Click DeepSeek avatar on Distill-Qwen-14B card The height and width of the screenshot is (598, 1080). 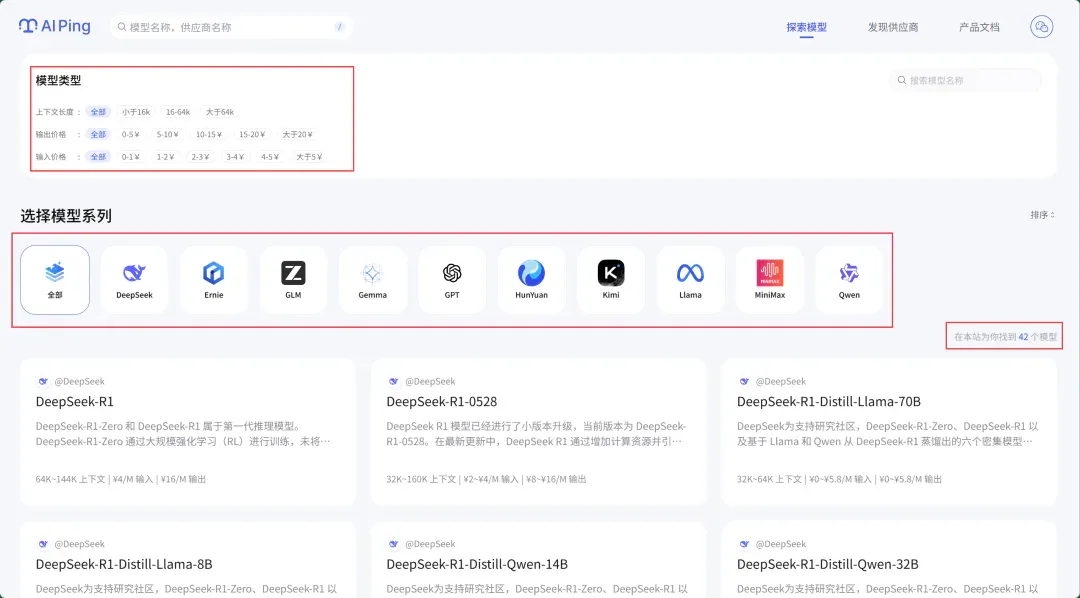coord(393,544)
